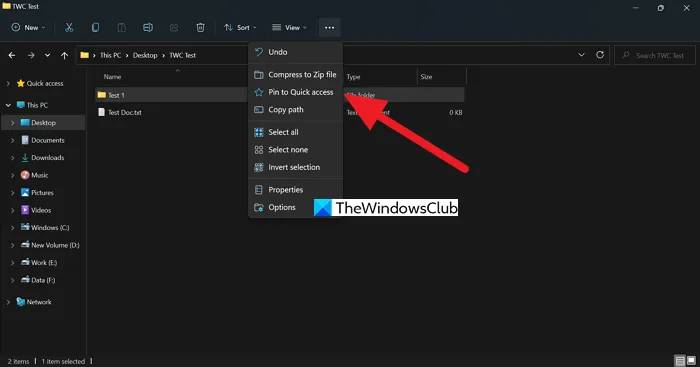Choose Select none from menu
The width and height of the screenshot is (700, 367).
pyautogui.click(x=295, y=150)
